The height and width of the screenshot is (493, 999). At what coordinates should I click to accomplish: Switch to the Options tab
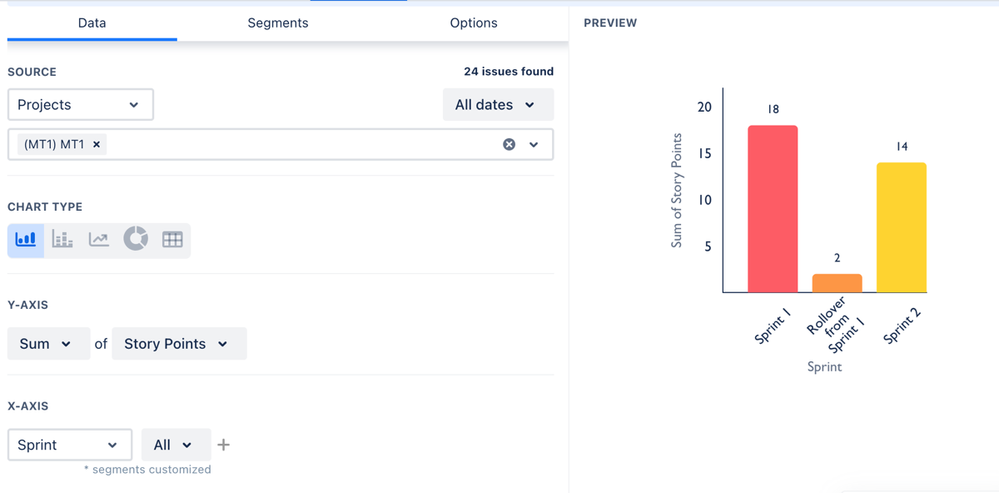[473, 23]
